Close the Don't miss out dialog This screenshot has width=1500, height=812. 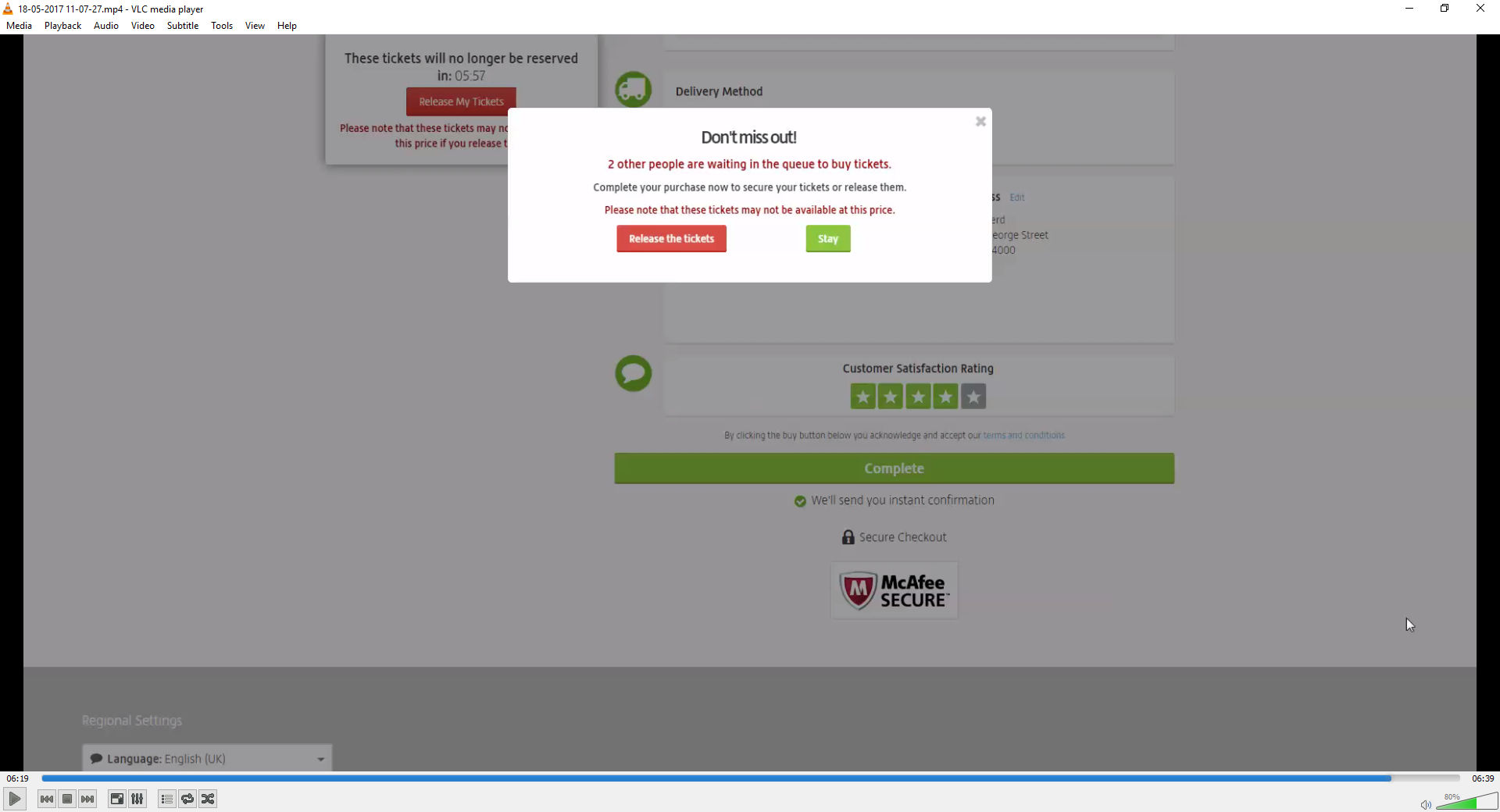(980, 122)
